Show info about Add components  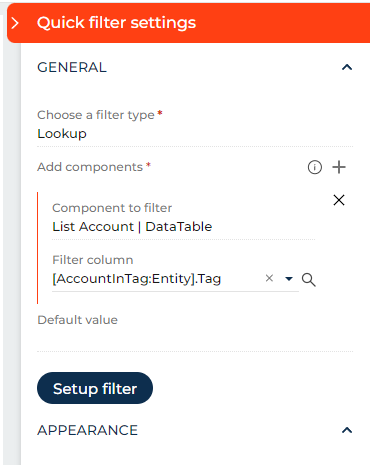pyautogui.click(x=315, y=167)
